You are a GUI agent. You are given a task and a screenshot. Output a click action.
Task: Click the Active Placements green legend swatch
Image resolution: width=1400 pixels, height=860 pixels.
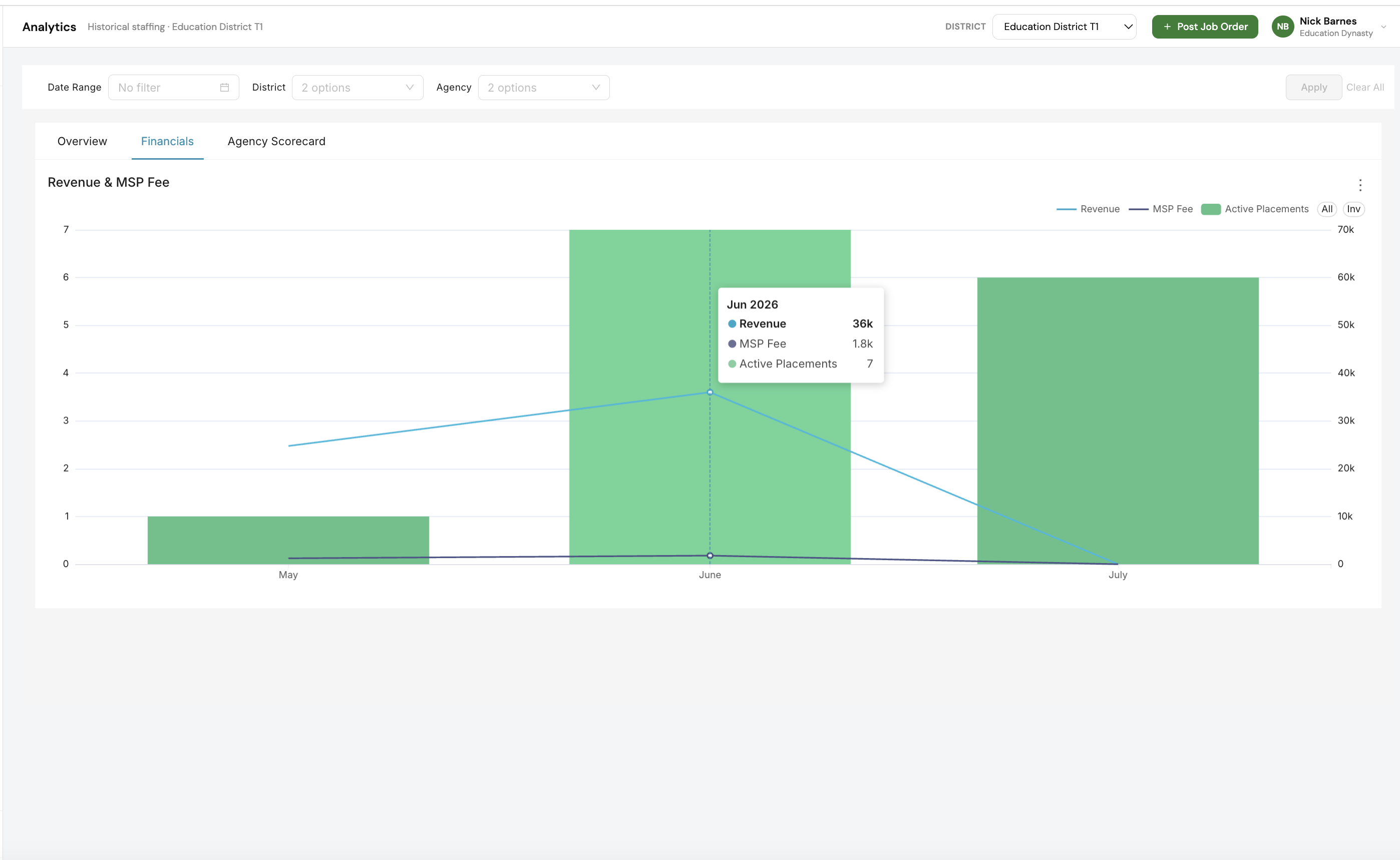[1210, 209]
